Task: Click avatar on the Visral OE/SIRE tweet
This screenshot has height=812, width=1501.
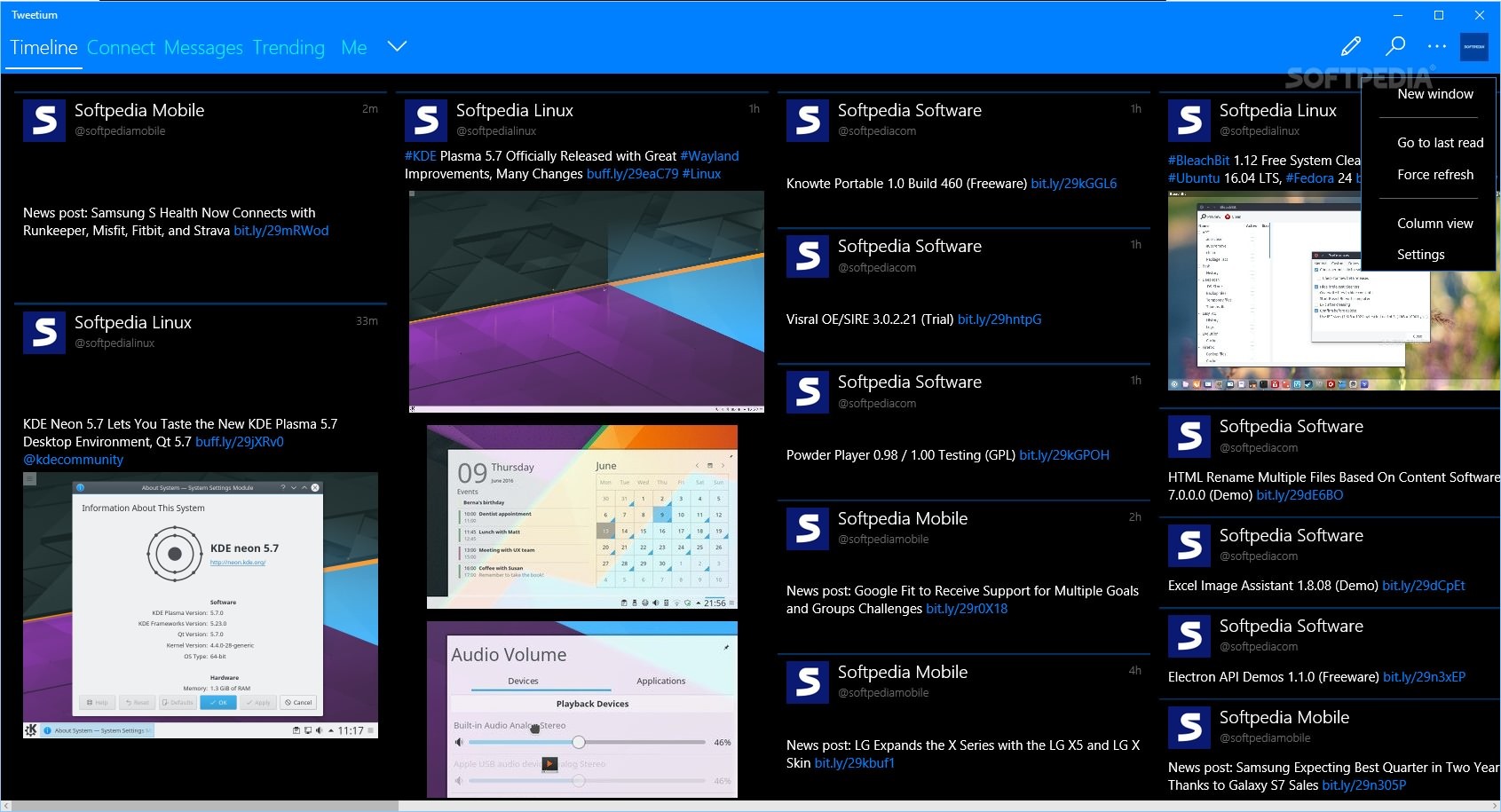Action: [x=808, y=256]
